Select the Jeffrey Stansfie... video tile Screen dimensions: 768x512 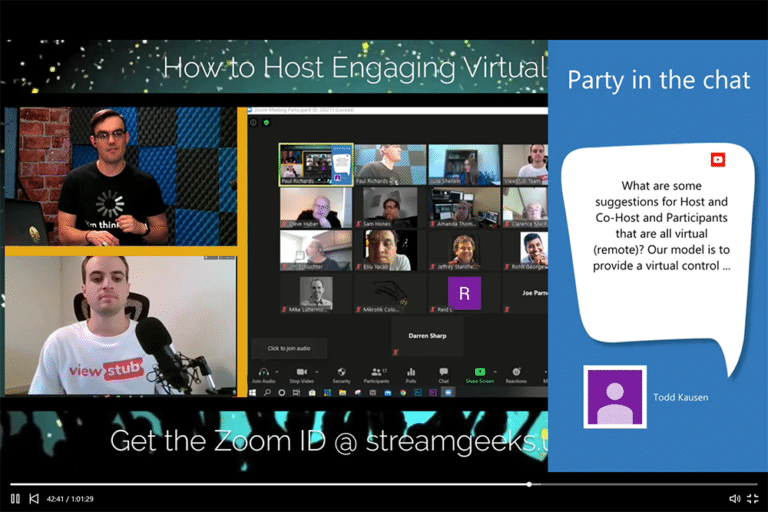point(464,250)
